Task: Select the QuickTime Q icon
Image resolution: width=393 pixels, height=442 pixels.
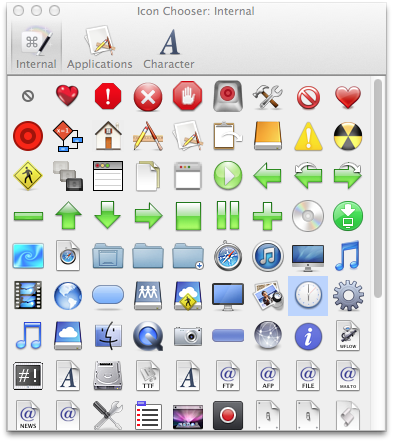Action: [148, 336]
